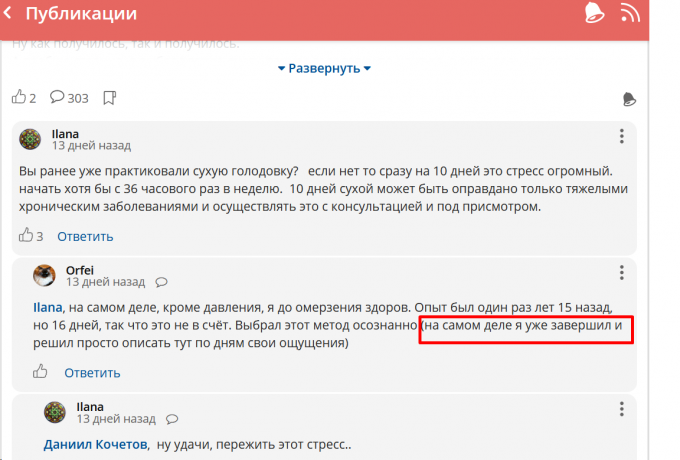The image size is (680, 460).
Task: Click the reply bubble icon beside Orfei's timestamp
Action: click(x=162, y=282)
